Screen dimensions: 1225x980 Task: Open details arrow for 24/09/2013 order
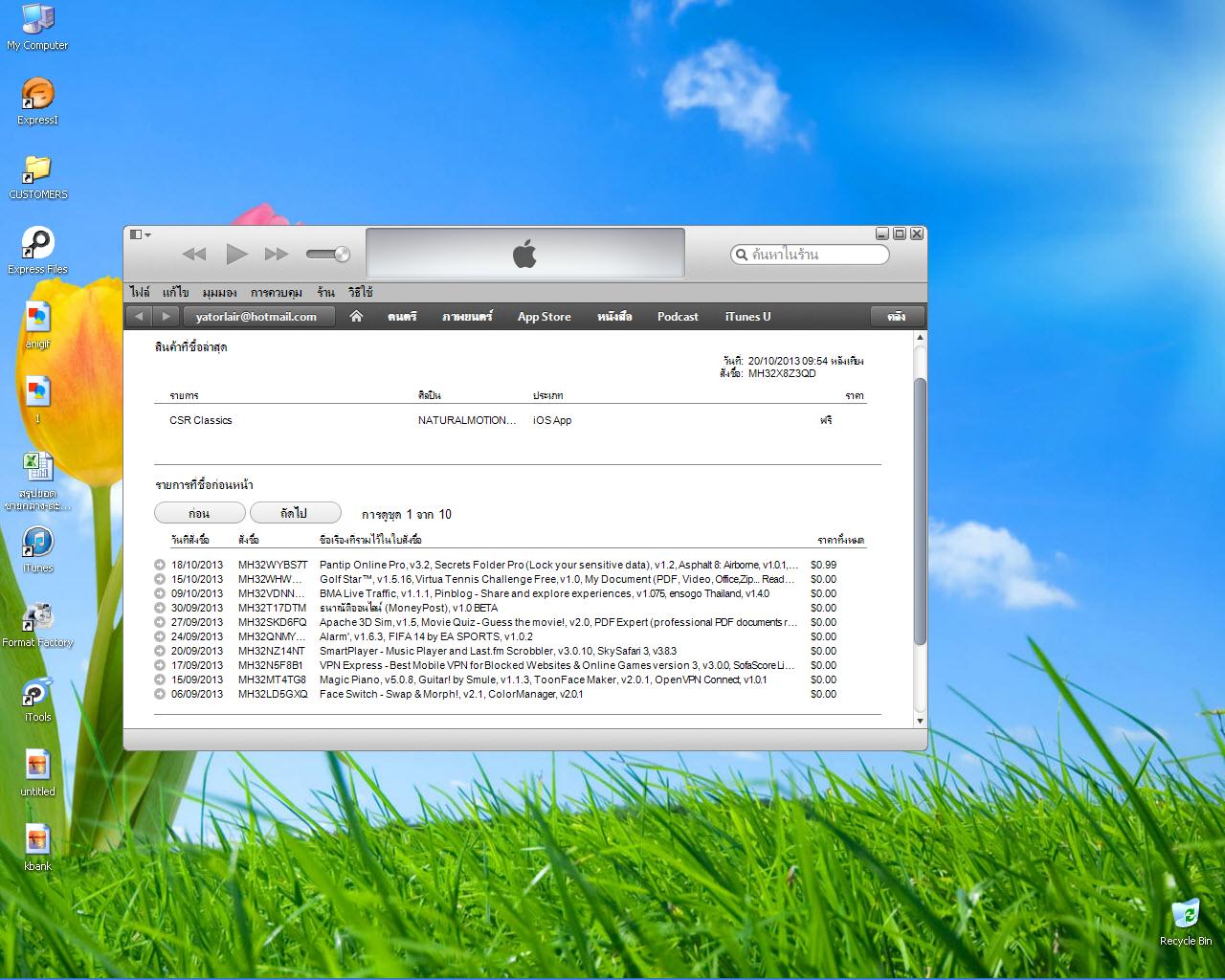[160, 636]
